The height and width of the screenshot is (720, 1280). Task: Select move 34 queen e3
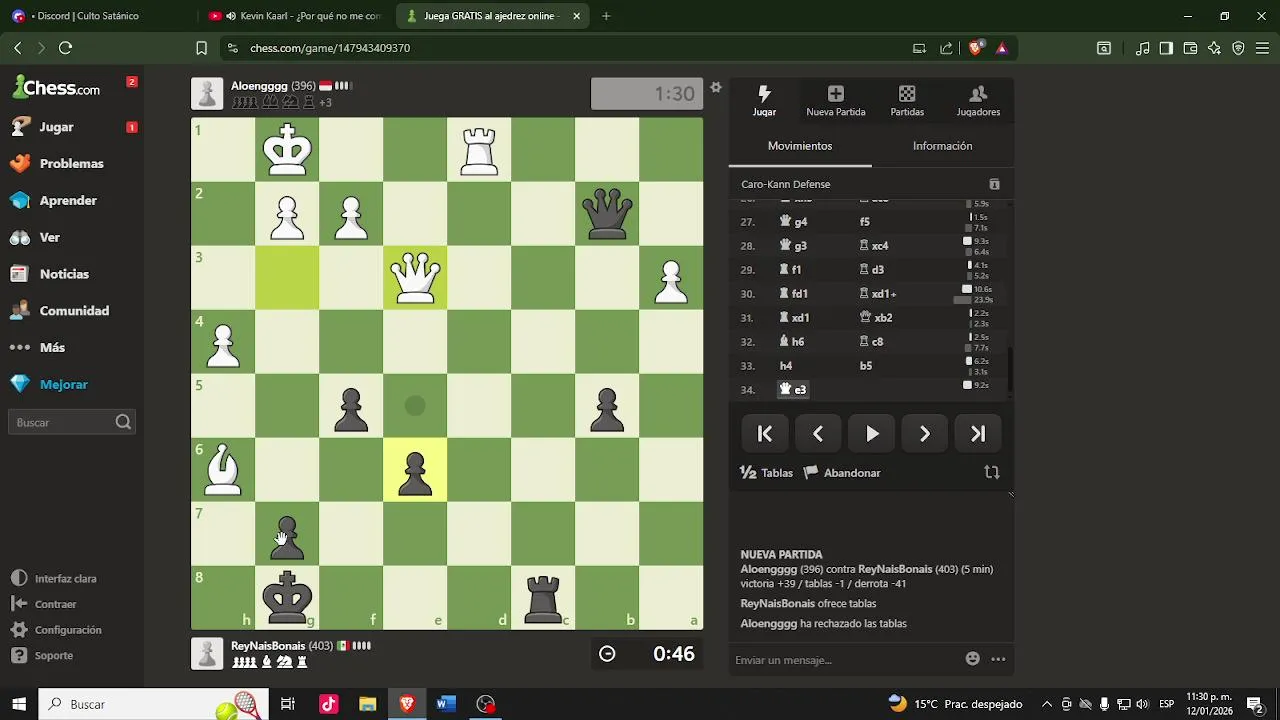point(794,389)
